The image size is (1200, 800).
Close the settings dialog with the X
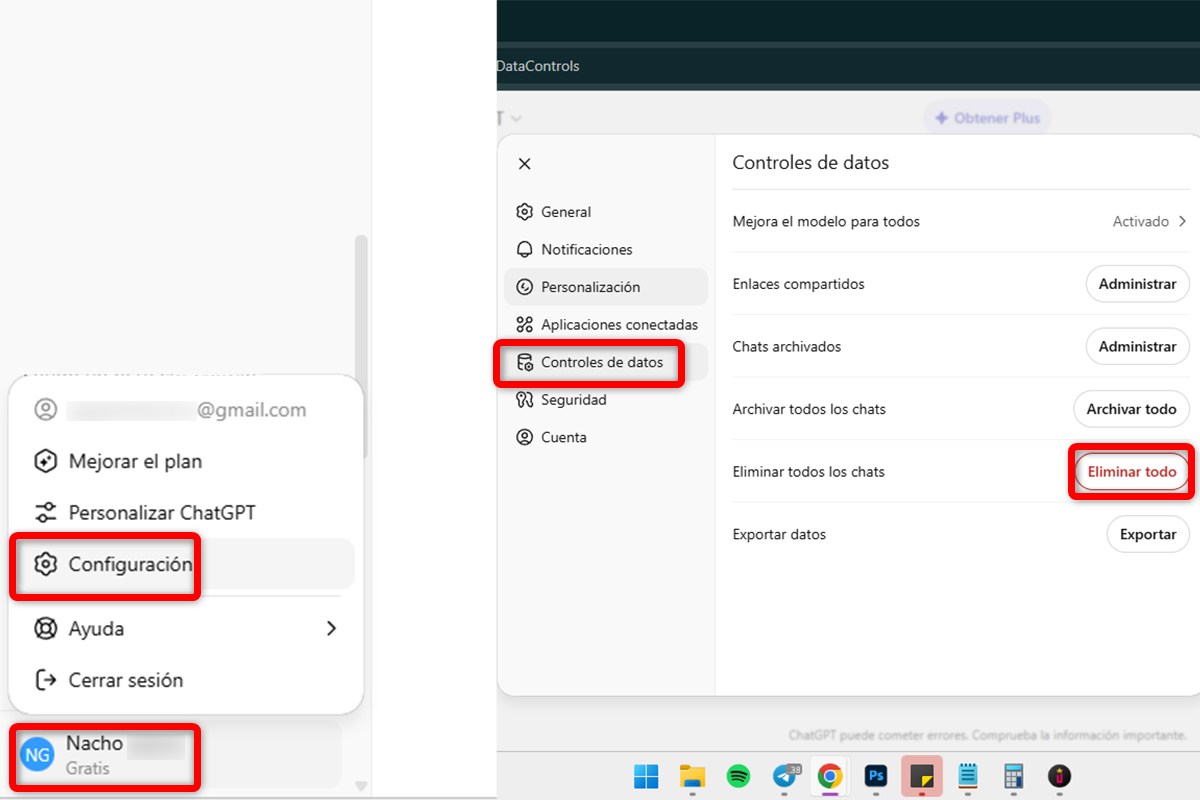[x=525, y=164]
